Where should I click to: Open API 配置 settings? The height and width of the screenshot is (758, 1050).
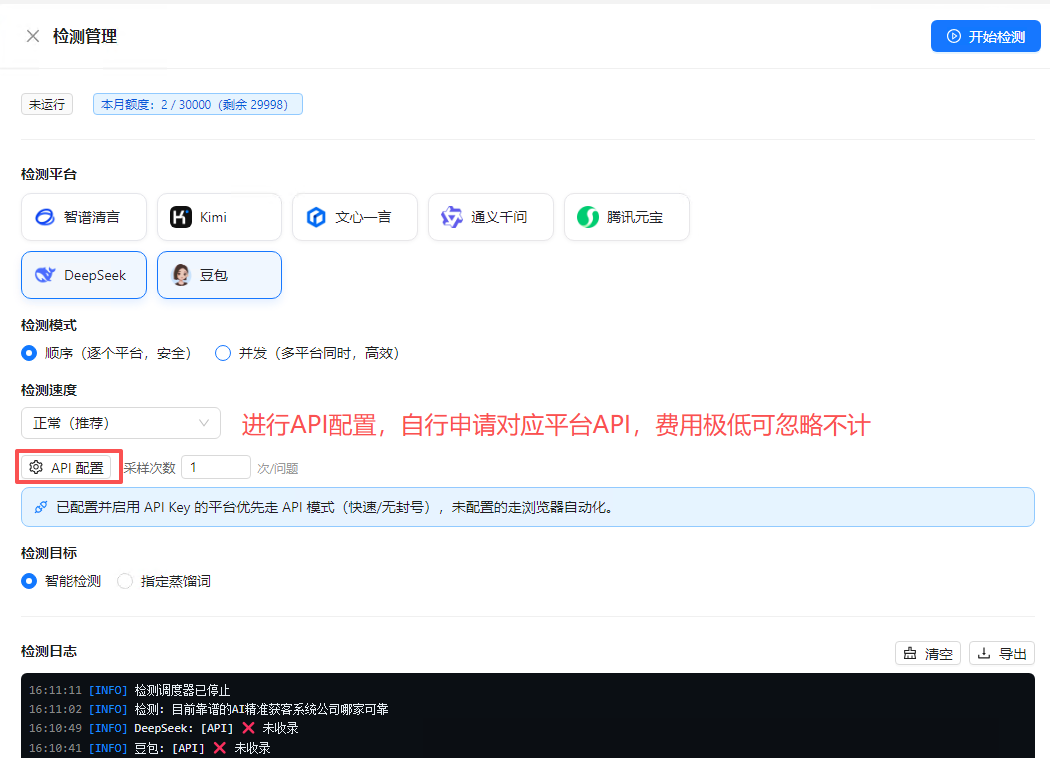[x=66, y=467]
